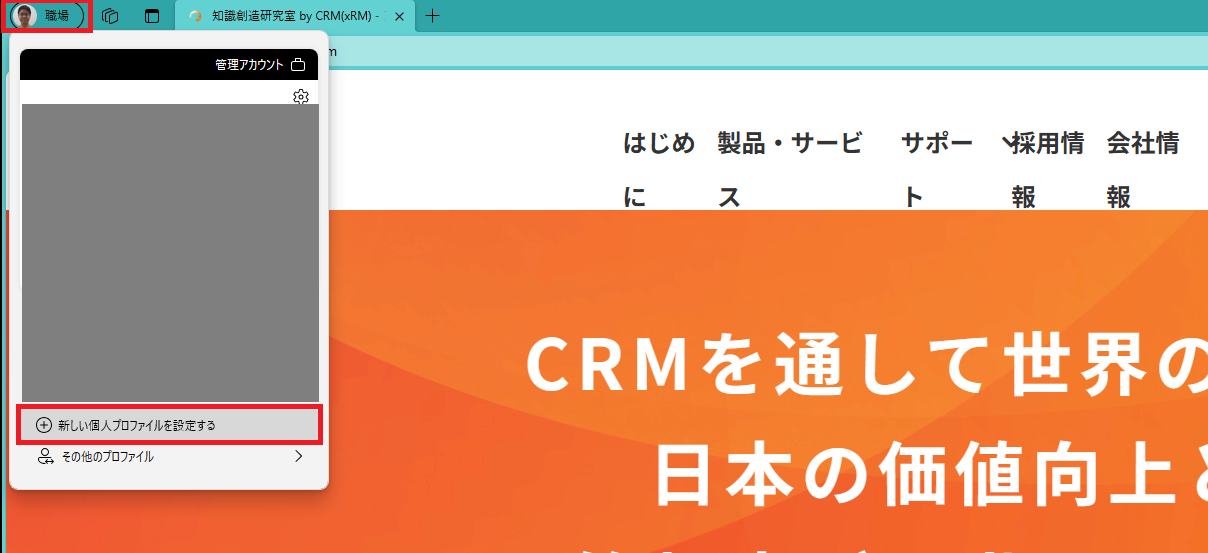Open the 会社情報 navigation link

pos(1143,171)
